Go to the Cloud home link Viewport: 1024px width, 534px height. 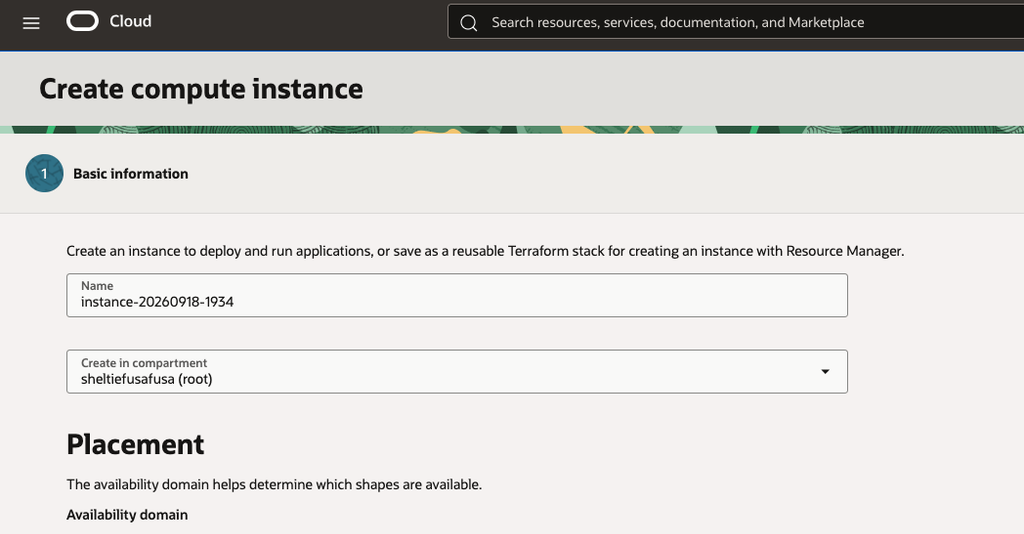(131, 22)
